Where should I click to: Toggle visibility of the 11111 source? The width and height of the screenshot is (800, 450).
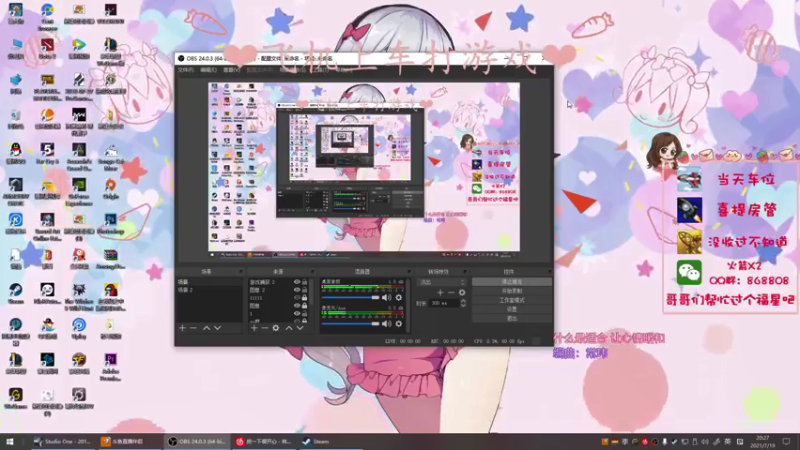point(297,297)
